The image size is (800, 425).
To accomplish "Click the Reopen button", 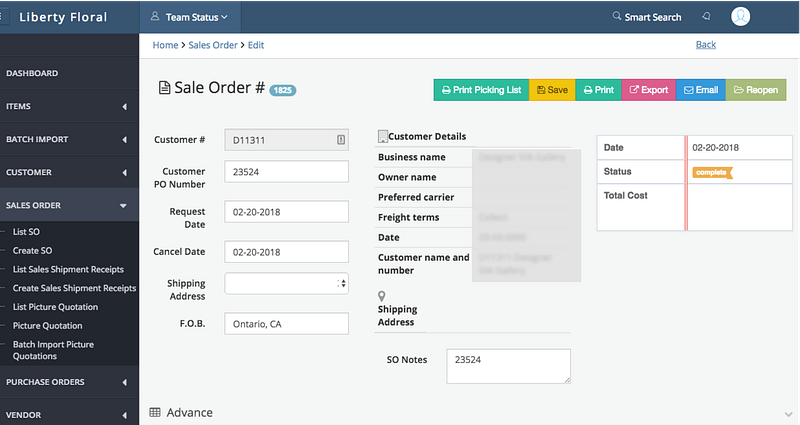I will point(755,90).
